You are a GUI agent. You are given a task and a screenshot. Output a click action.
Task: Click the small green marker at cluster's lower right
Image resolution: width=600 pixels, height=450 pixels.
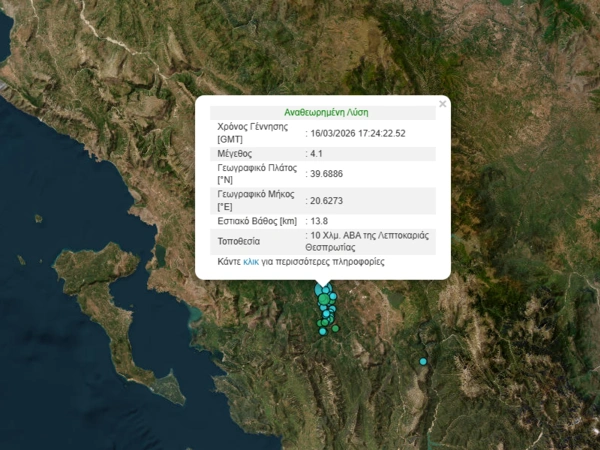tap(336, 328)
